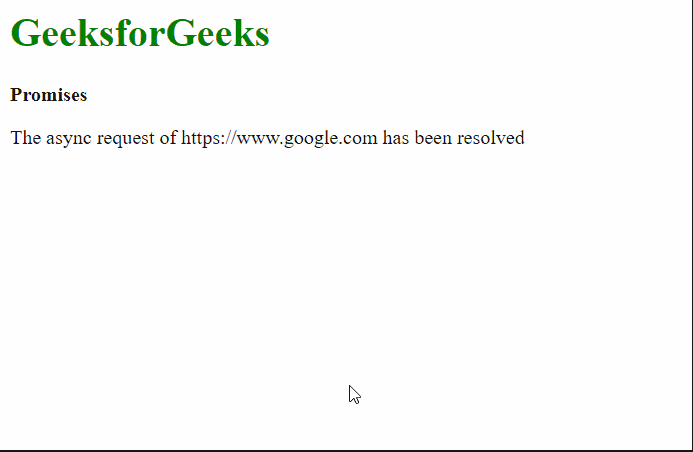693x452 pixels.
Task: Click the letter P of the Promises heading
Action: point(16,95)
